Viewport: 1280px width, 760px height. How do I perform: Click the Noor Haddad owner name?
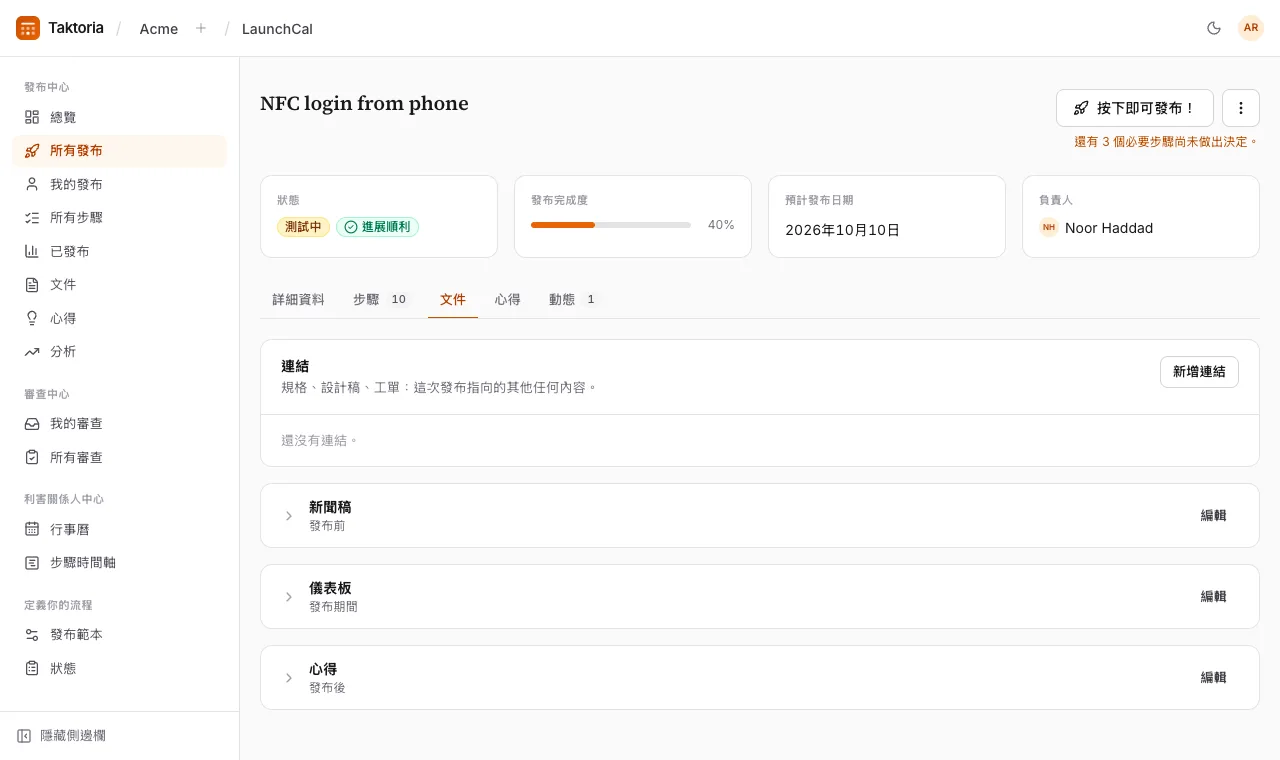pyautogui.click(x=1109, y=228)
